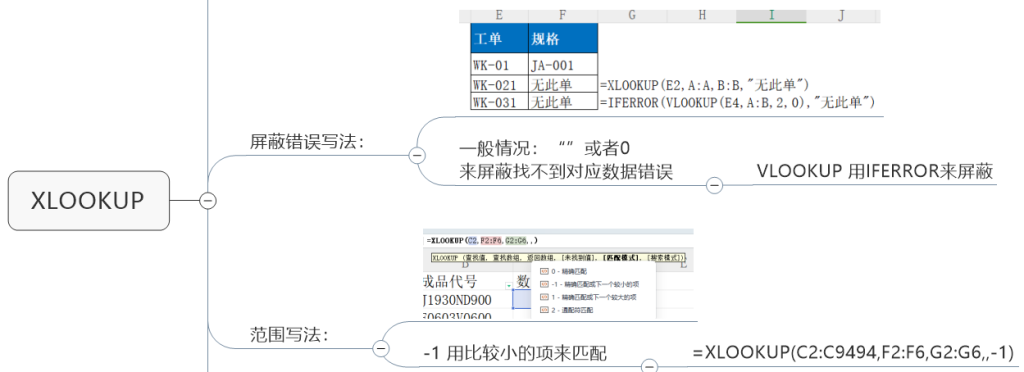Viewport: 1024px width, 372px height.
Task: Collapse the 屏蔽错误写法 branch
Action: click(x=416, y=155)
